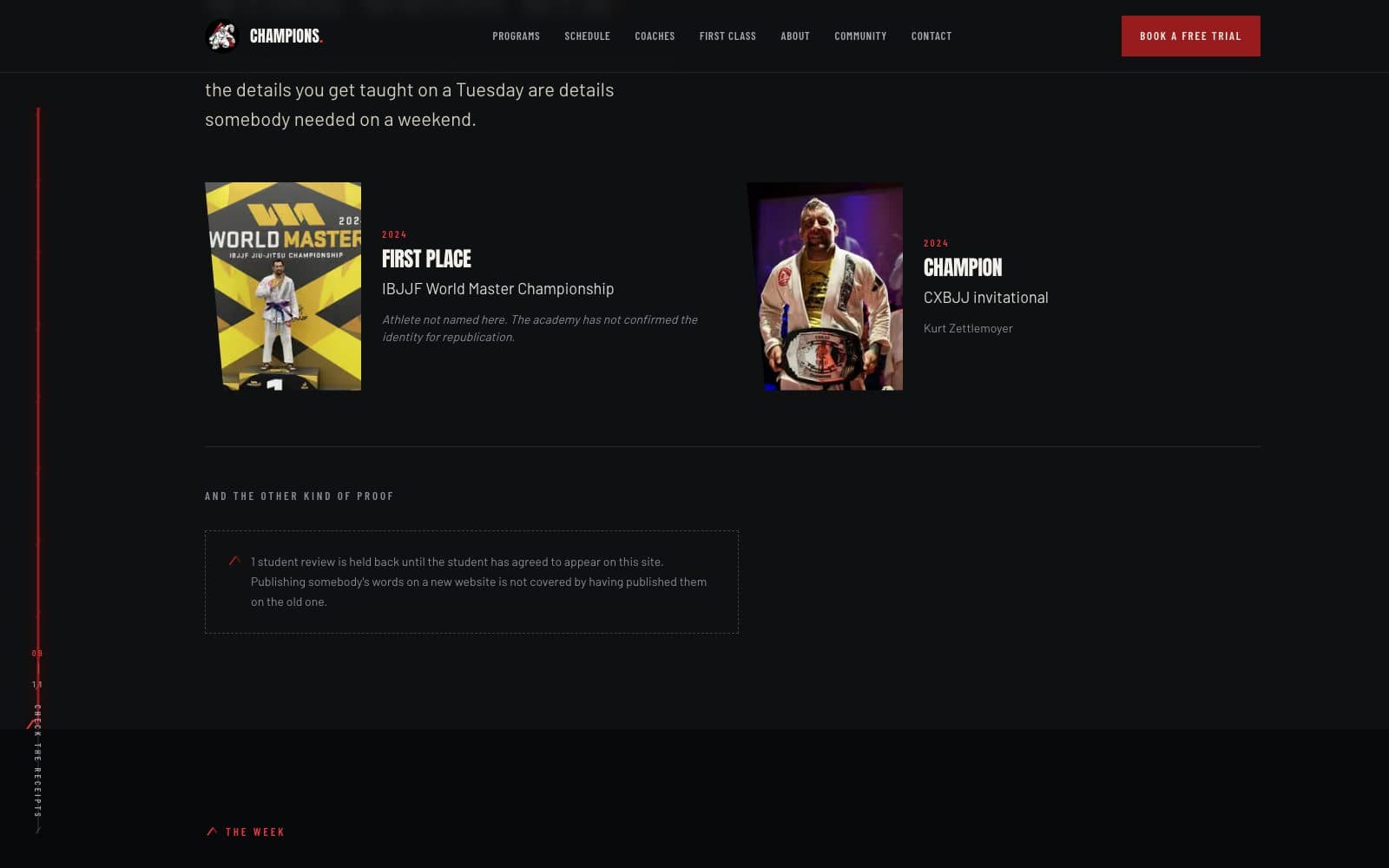Screen dimensions: 1389x868
Task: Open the CXBJJ champion belt photo
Action: pyautogui.click(x=825, y=286)
